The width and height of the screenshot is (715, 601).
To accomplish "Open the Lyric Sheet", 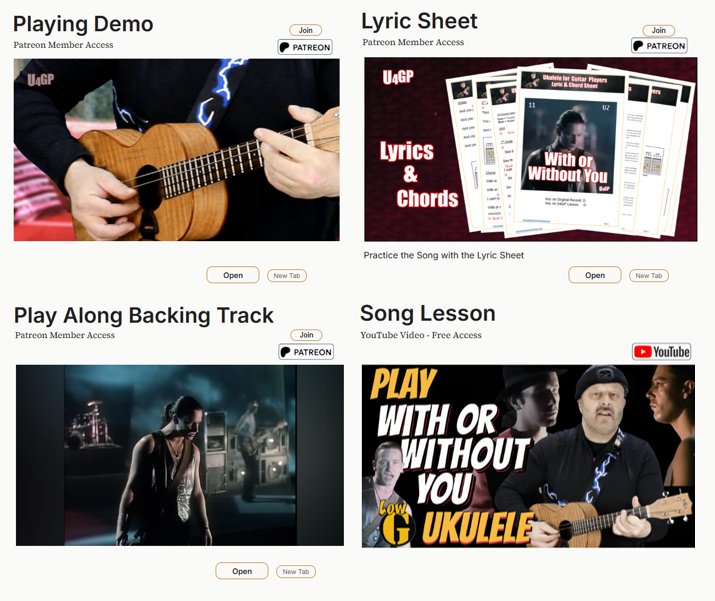I will point(595,275).
